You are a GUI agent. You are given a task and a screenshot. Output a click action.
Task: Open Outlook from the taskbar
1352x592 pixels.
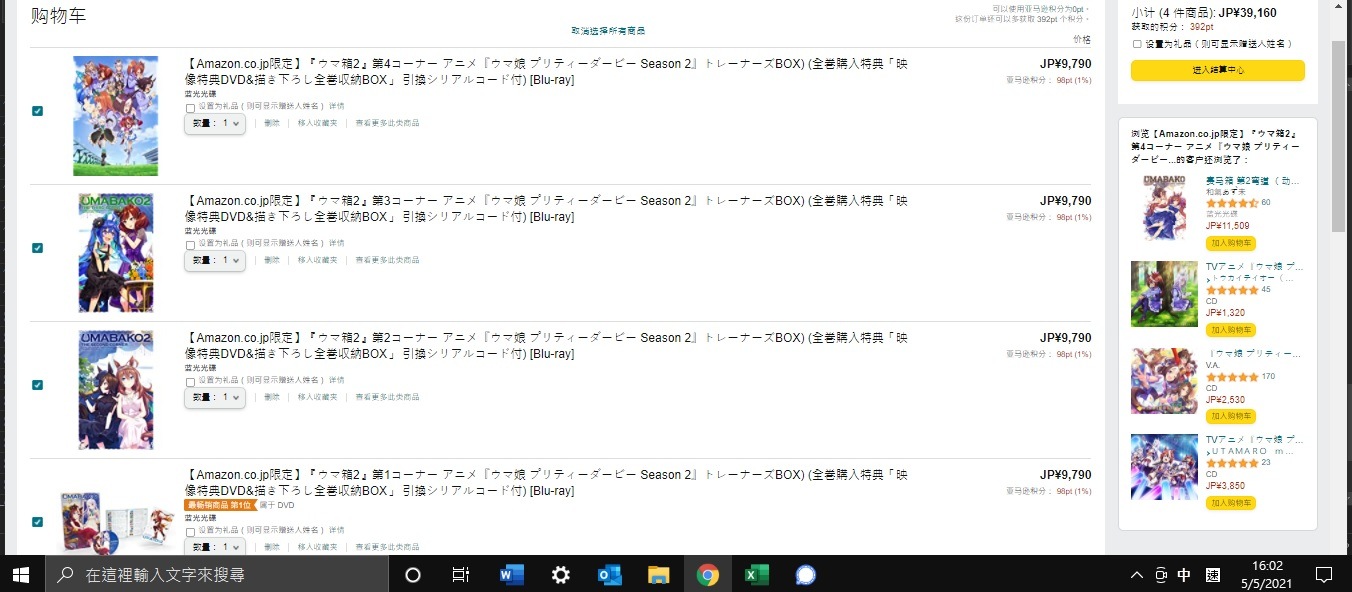(609, 574)
